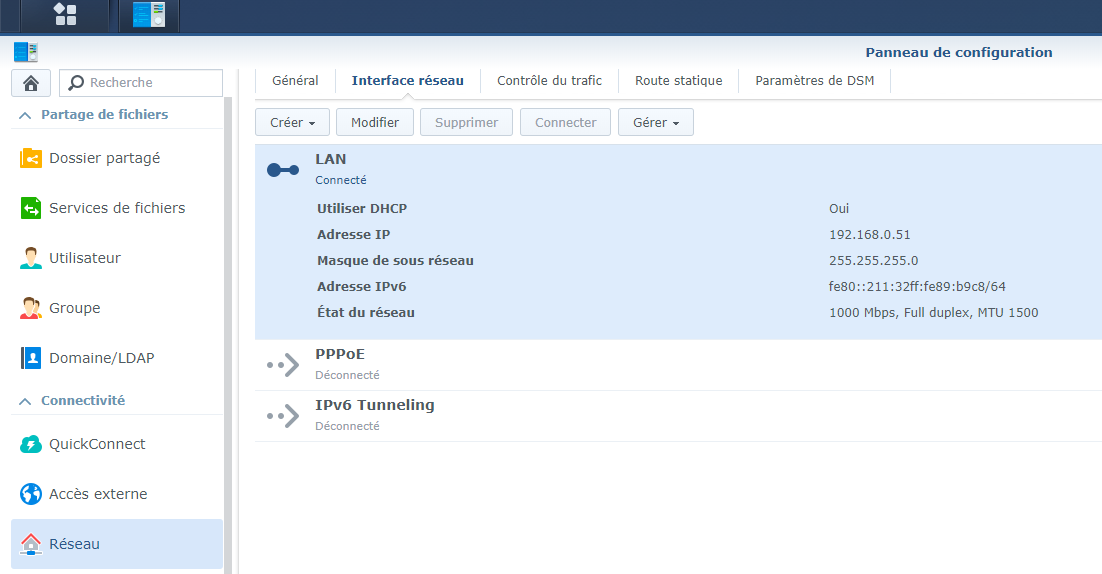Open the Contrôle du trafic tab

point(550,81)
